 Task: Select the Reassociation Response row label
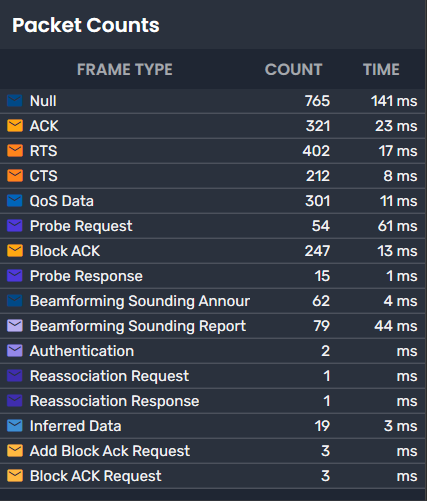click(x=114, y=401)
